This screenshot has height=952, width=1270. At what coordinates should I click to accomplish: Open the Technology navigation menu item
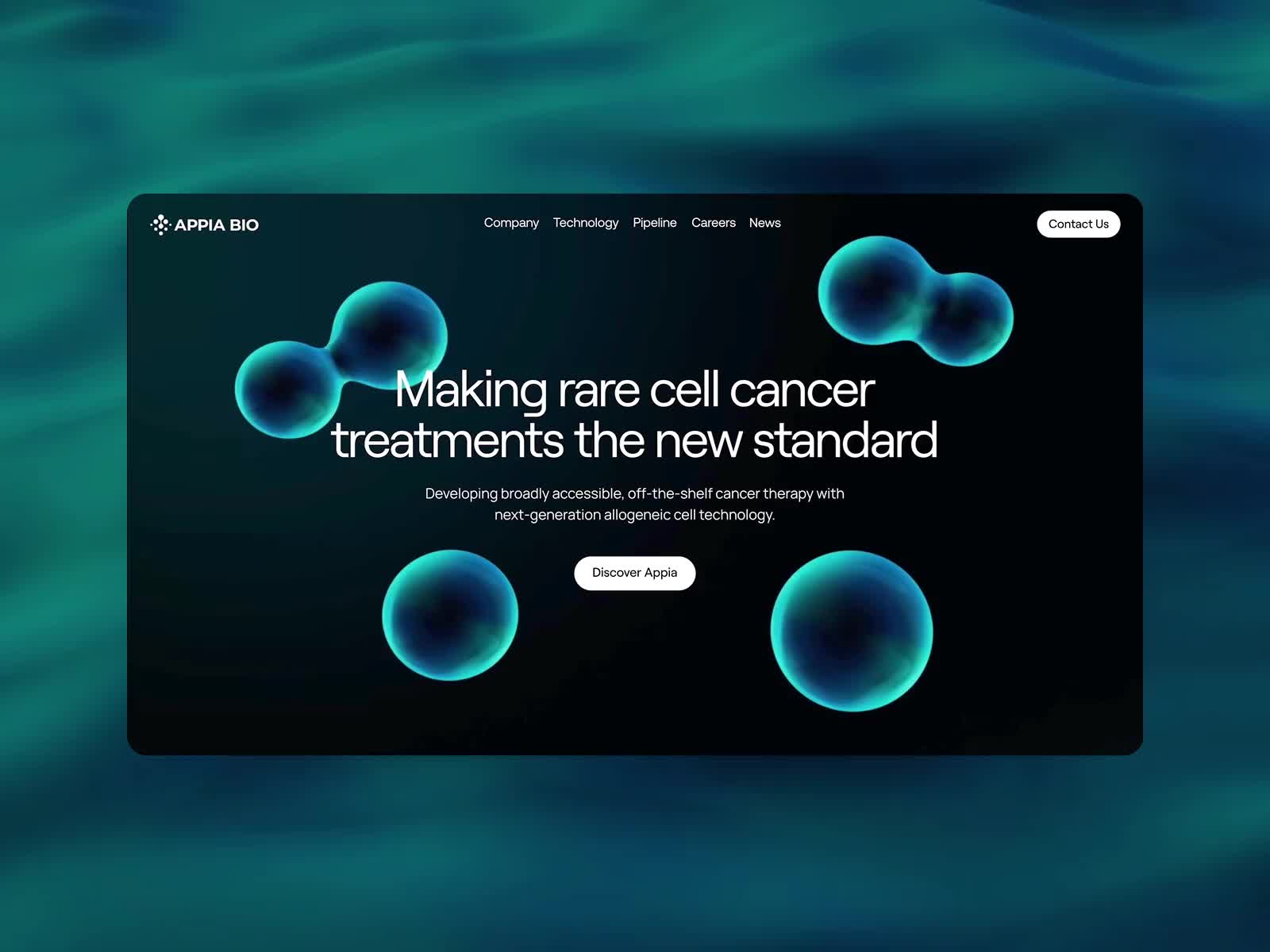point(586,223)
